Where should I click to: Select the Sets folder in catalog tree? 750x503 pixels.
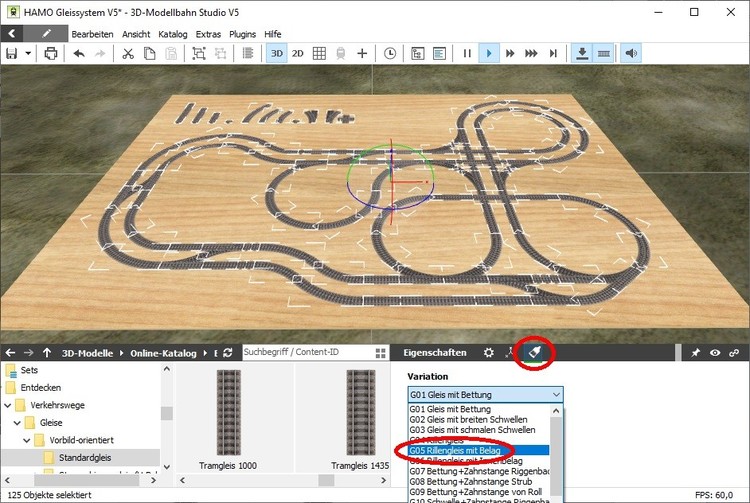click(x=29, y=370)
